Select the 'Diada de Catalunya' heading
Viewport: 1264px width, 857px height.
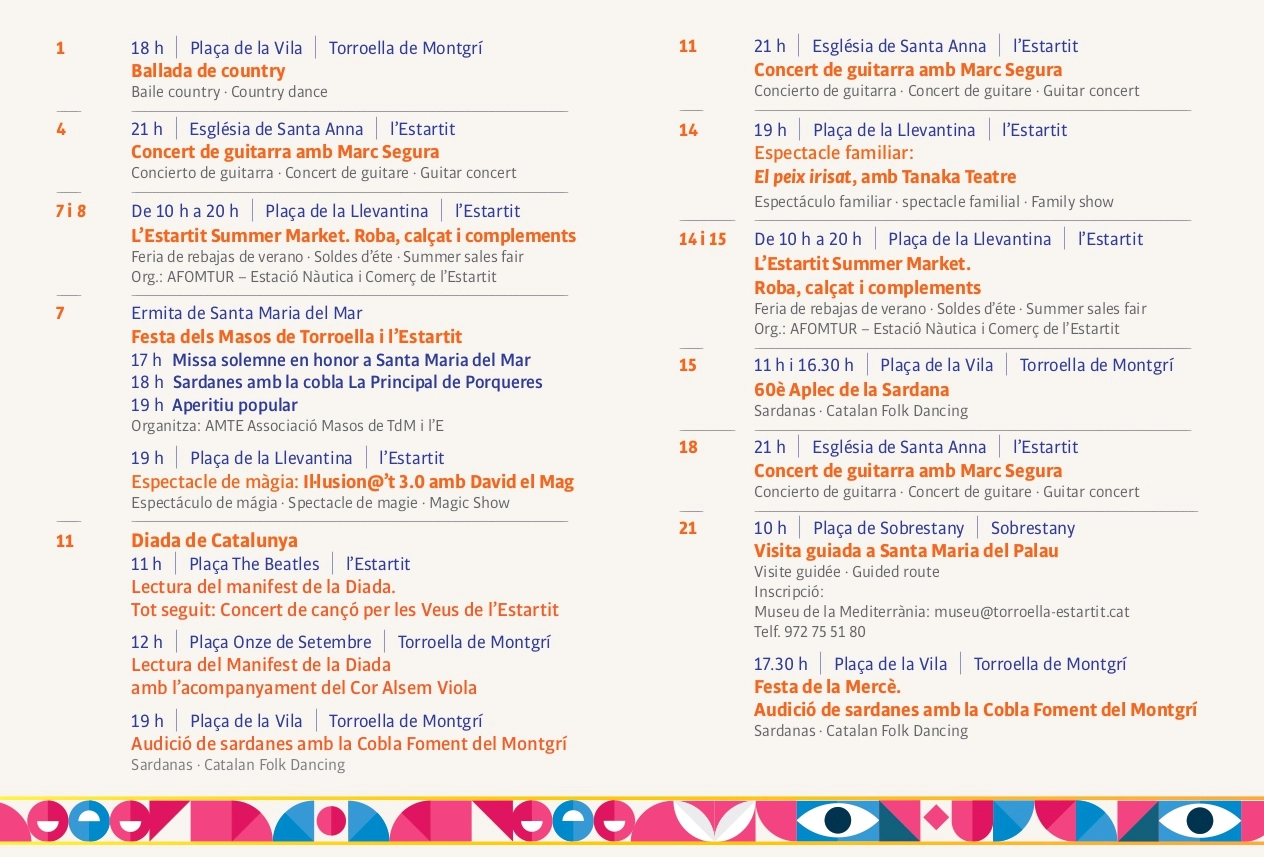(214, 541)
